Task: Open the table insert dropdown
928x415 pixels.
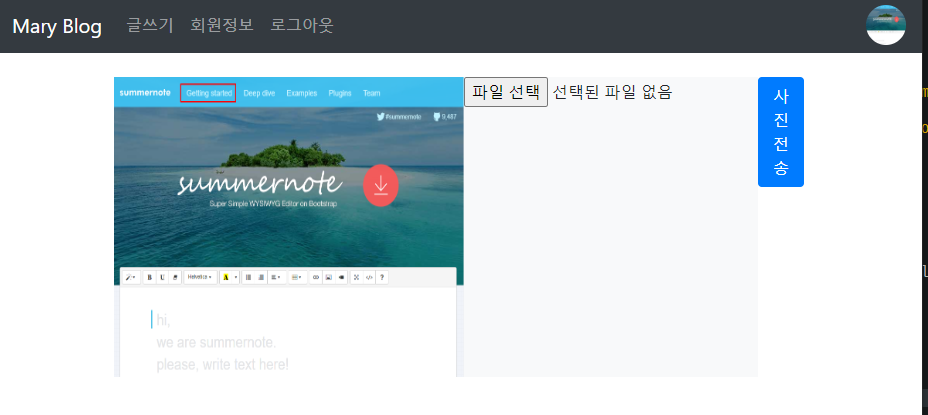Action: [x=298, y=277]
